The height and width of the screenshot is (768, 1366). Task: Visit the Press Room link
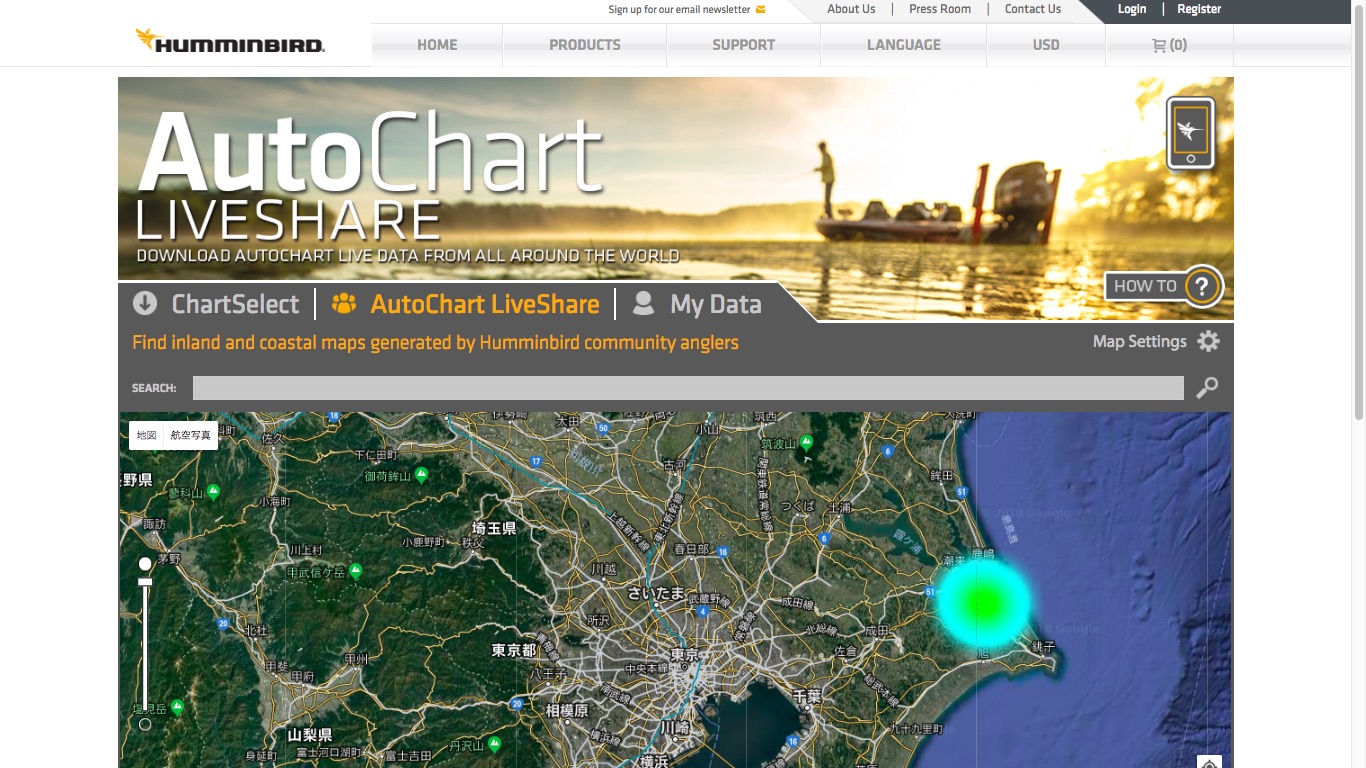940,9
